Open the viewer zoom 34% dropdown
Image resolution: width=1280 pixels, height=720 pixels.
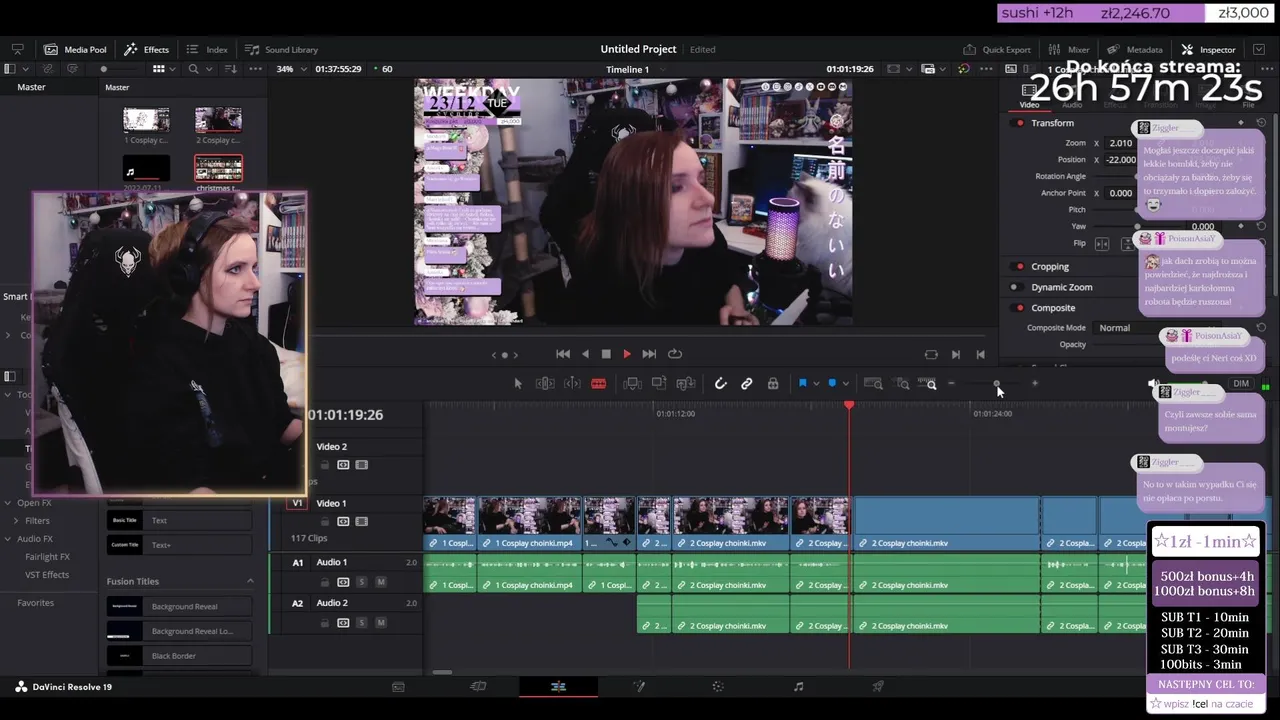pyautogui.click(x=290, y=69)
